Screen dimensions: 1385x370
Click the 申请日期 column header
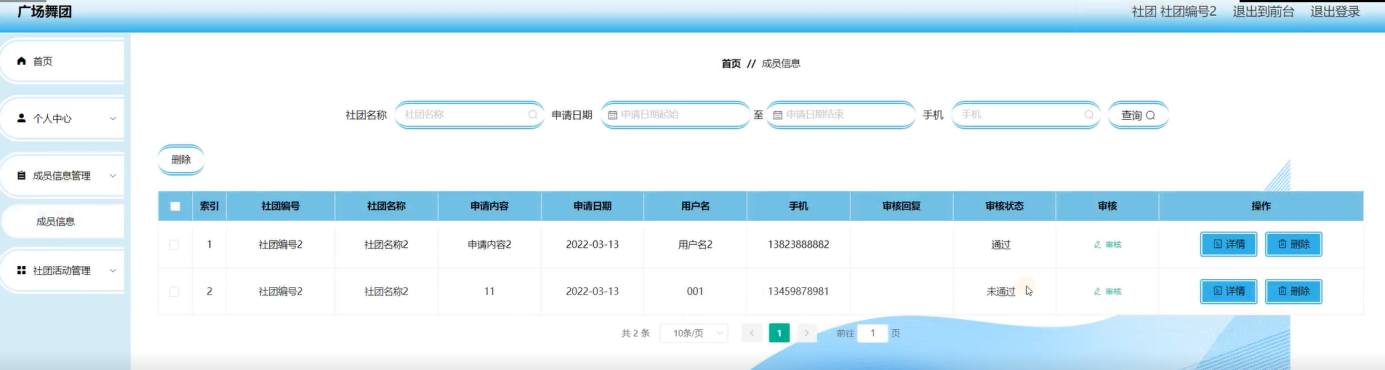pyautogui.click(x=592, y=207)
